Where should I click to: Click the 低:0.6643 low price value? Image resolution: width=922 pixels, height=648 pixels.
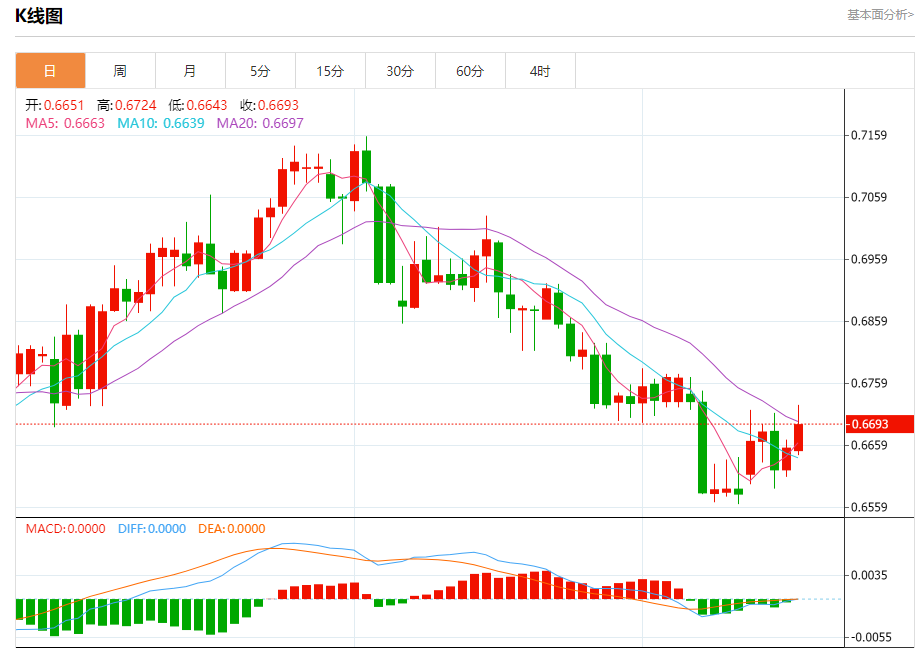click(x=198, y=105)
